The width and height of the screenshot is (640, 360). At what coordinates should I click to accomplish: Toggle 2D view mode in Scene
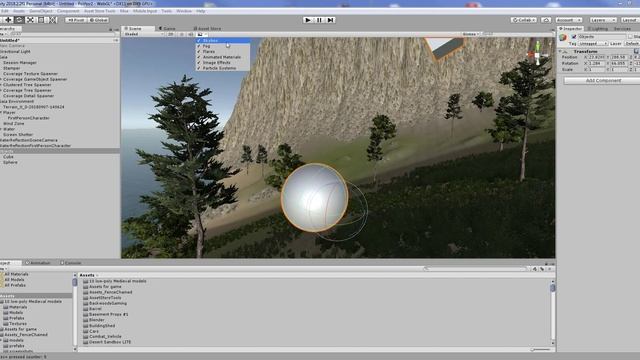[x=171, y=34]
